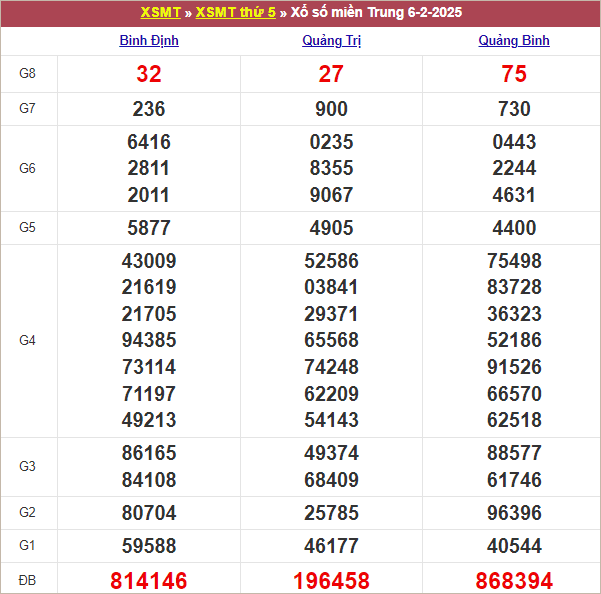
Task: Open the XSMT breadcrumb link
Action: pos(161,12)
